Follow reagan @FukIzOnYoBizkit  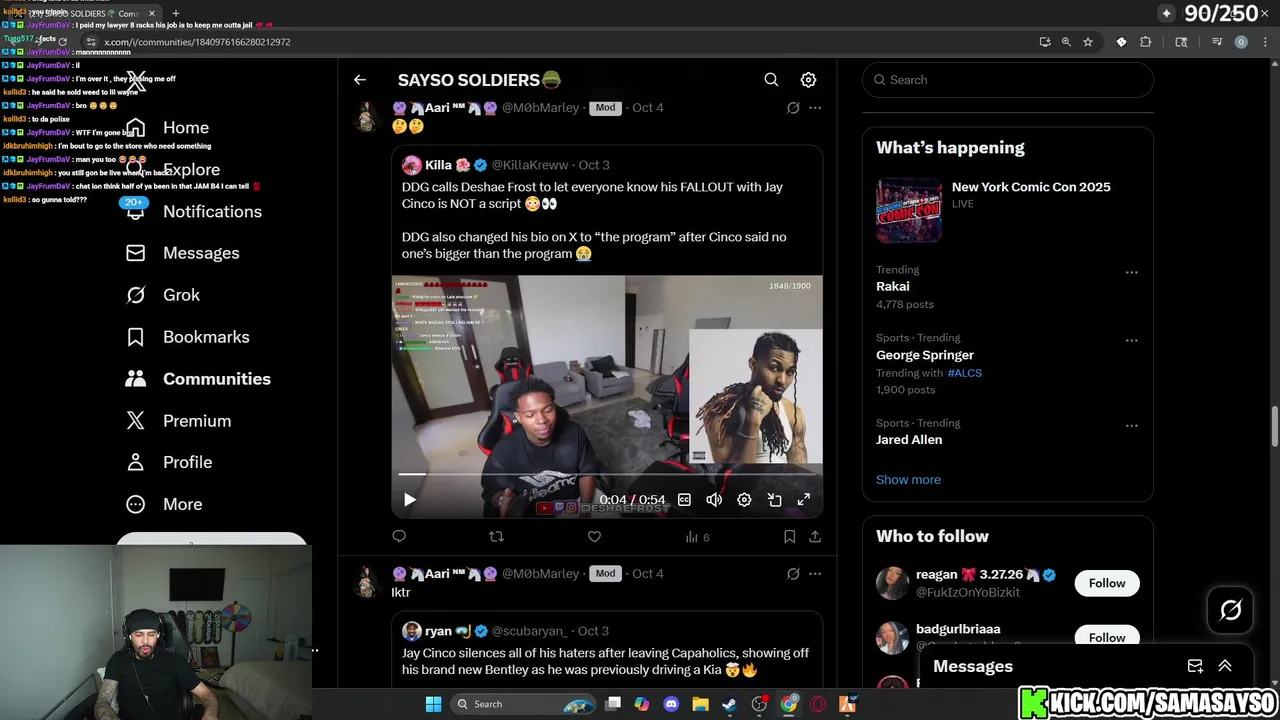[x=1106, y=583]
